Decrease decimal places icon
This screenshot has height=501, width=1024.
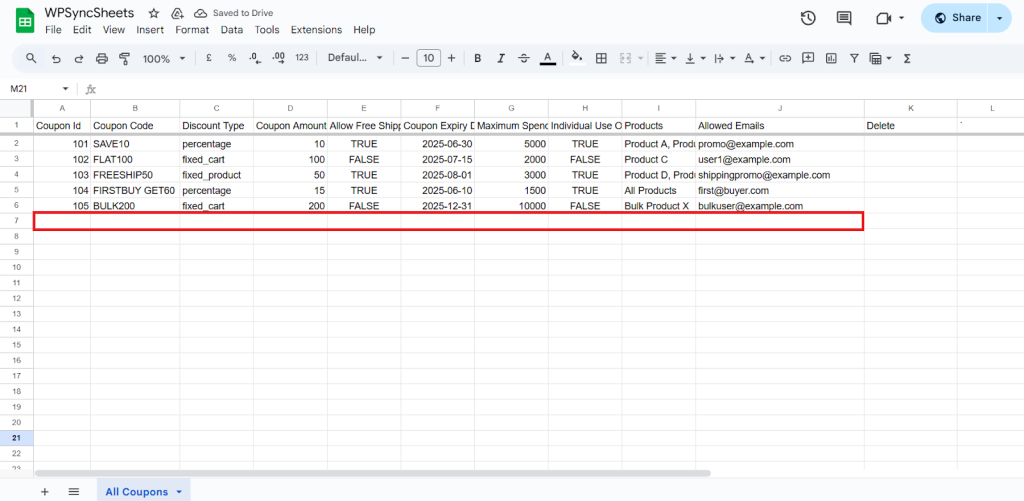[255, 57]
